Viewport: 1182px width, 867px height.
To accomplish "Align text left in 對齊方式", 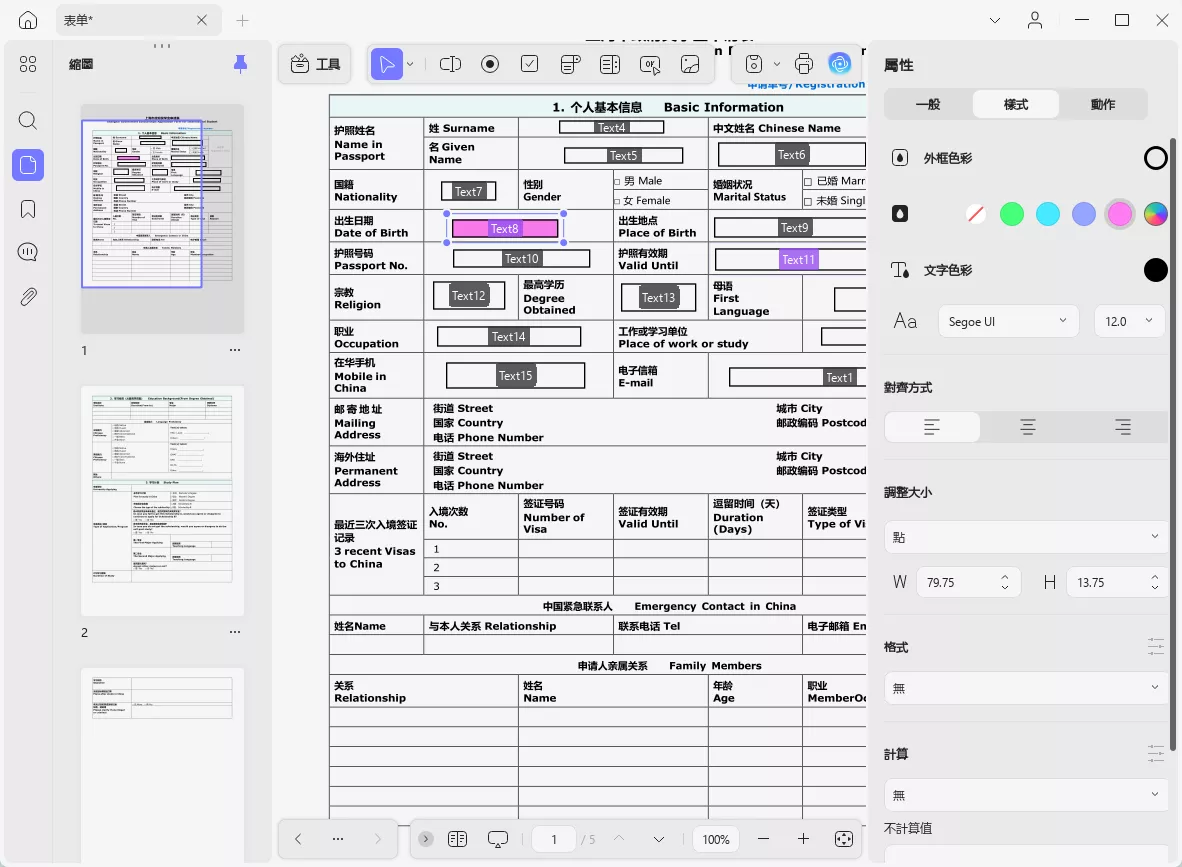I will [932, 427].
